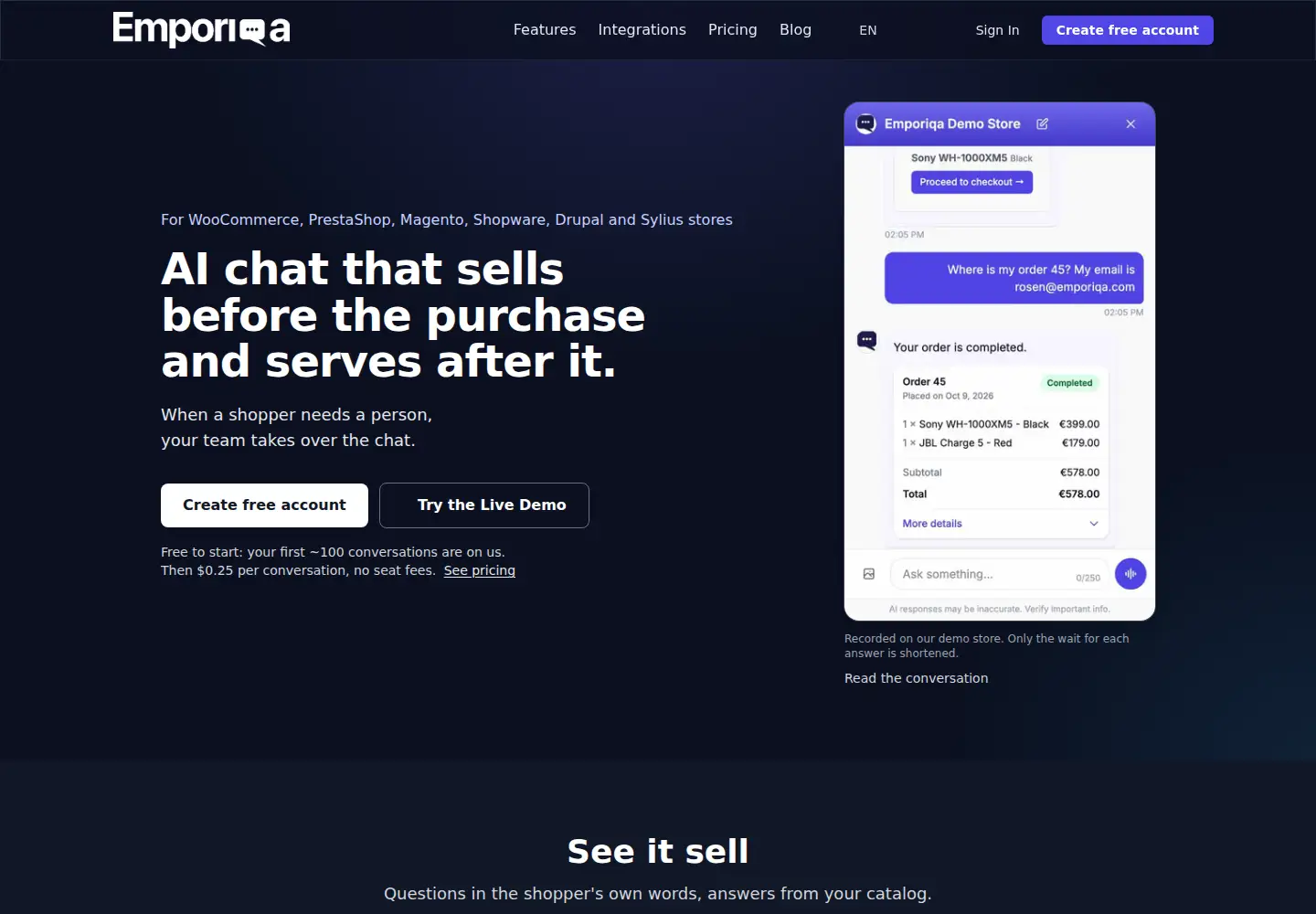Viewport: 1316px width, 914px height.
Task: Open the Blog page
Action: click(x=795, y=30)
